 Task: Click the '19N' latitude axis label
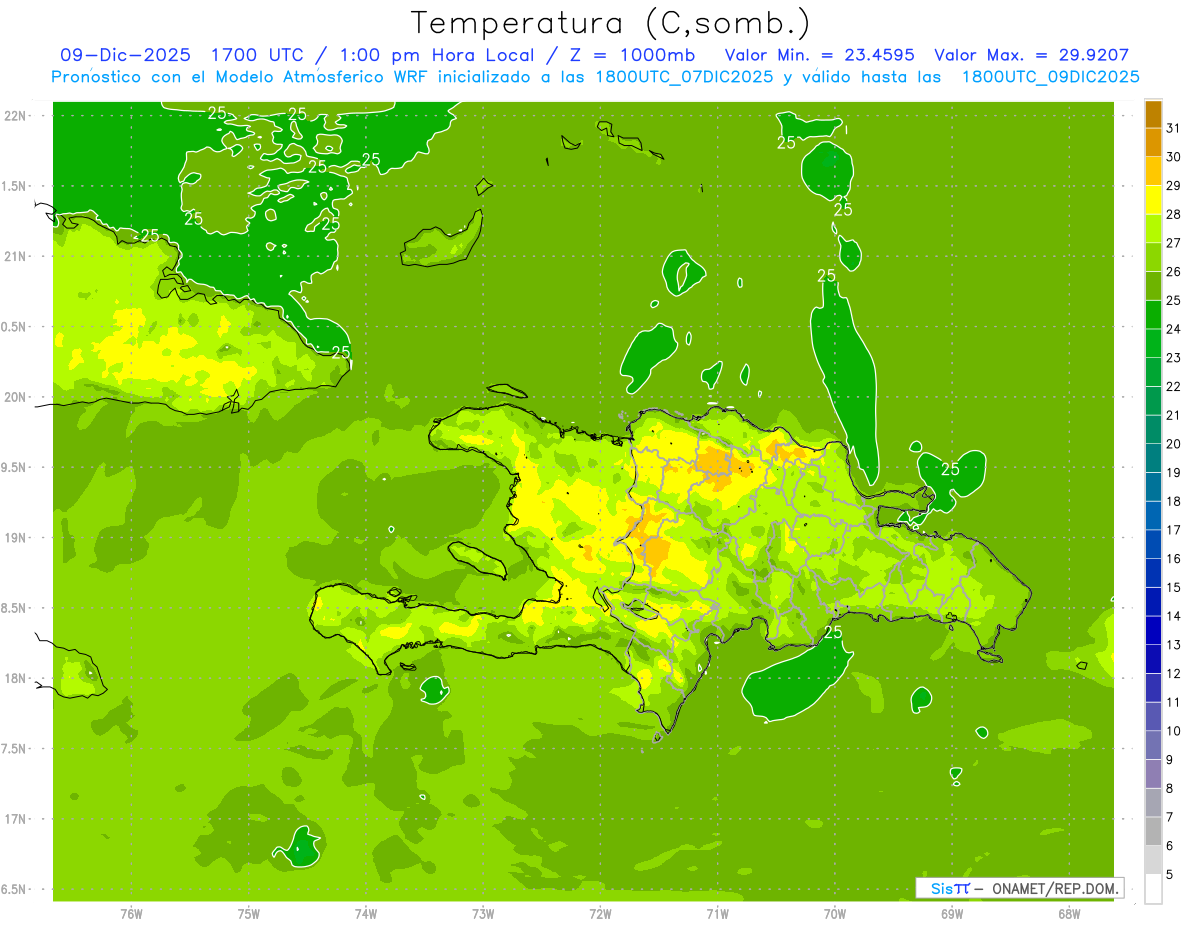click(17, 538)
